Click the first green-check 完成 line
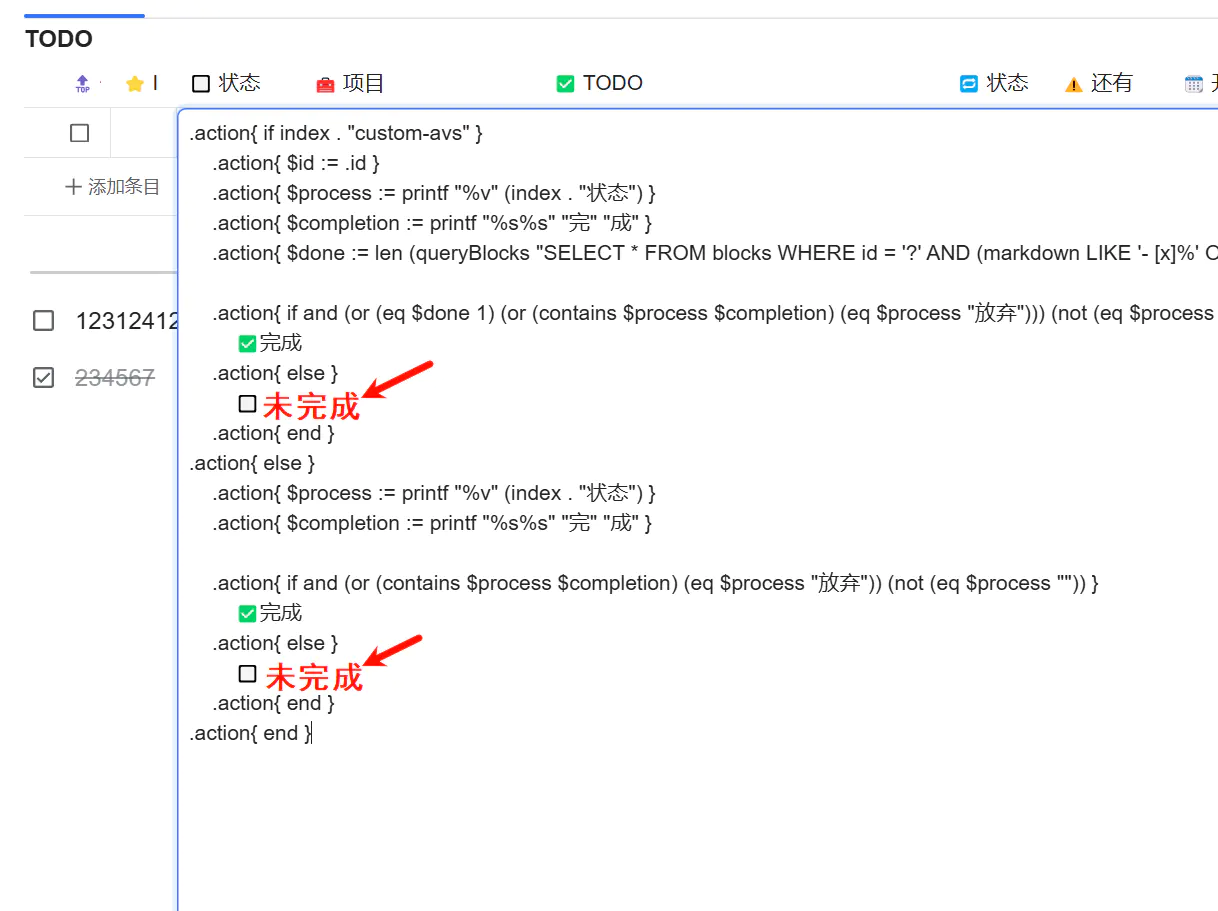Viewport: 1218px width, 911px height. click(x=270, y=343)
